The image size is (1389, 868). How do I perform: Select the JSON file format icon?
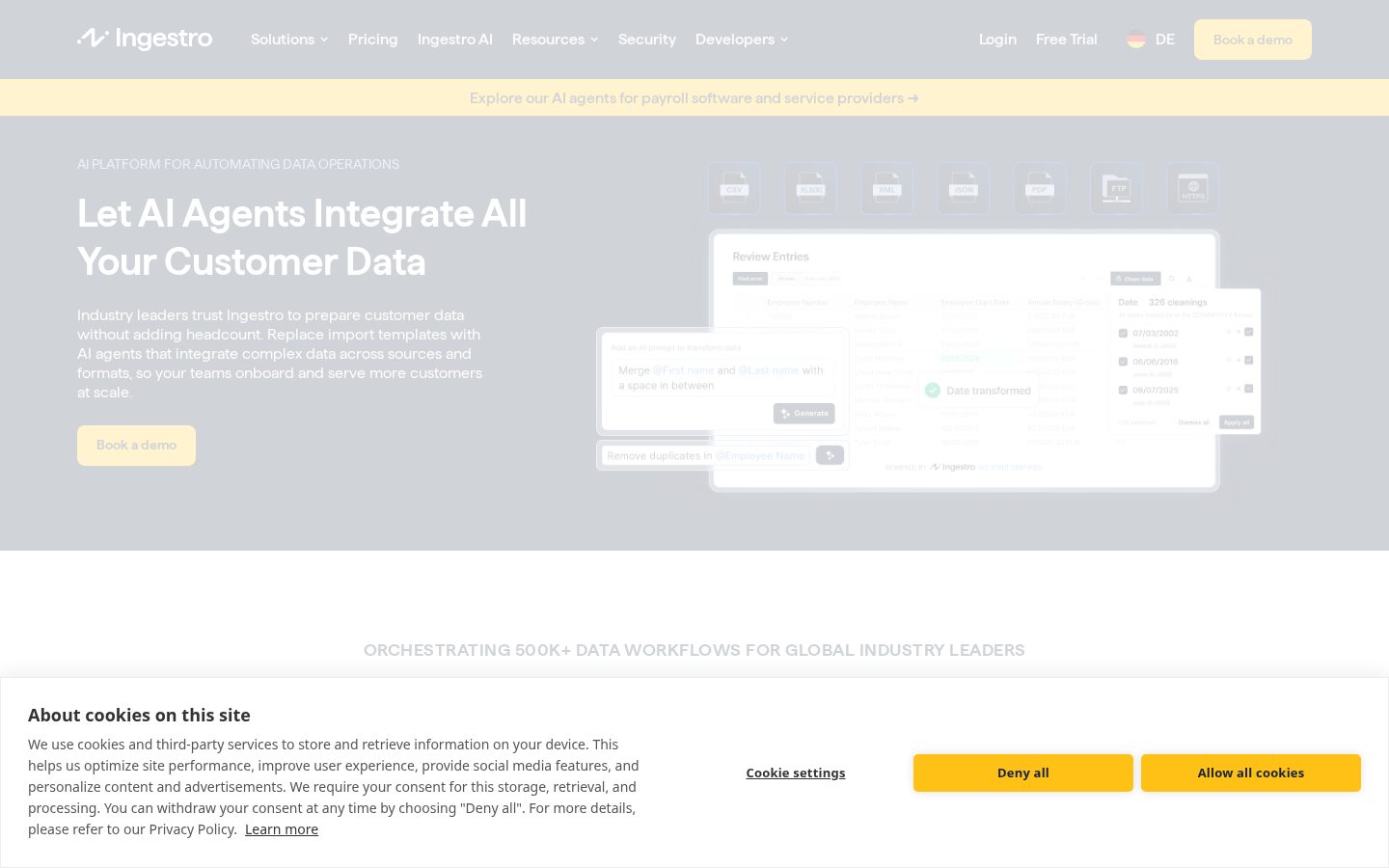click(x=963, y=188)
